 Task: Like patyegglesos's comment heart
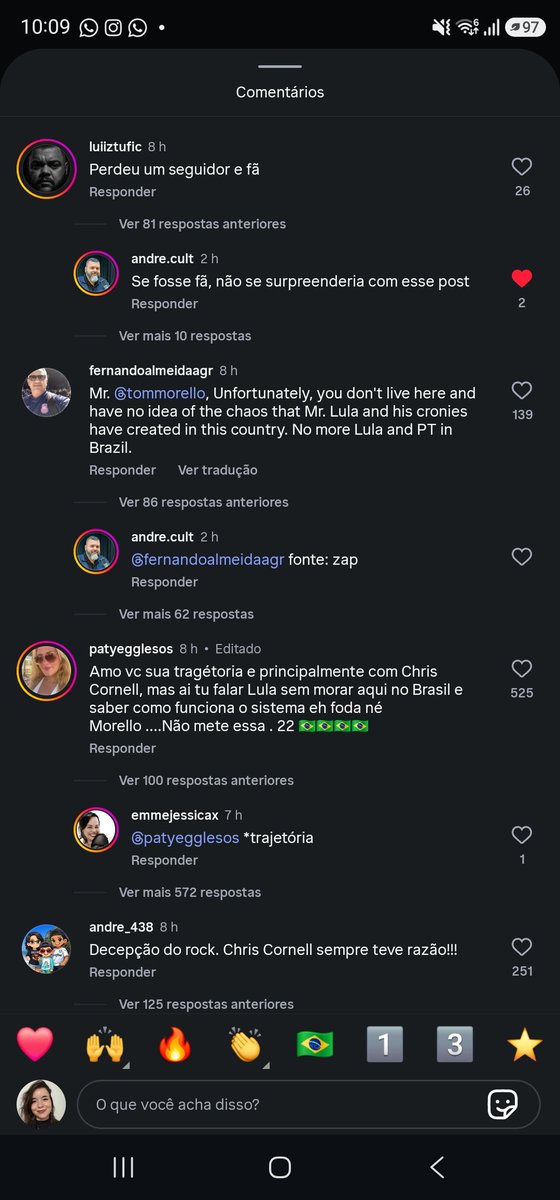pos(521,669)
